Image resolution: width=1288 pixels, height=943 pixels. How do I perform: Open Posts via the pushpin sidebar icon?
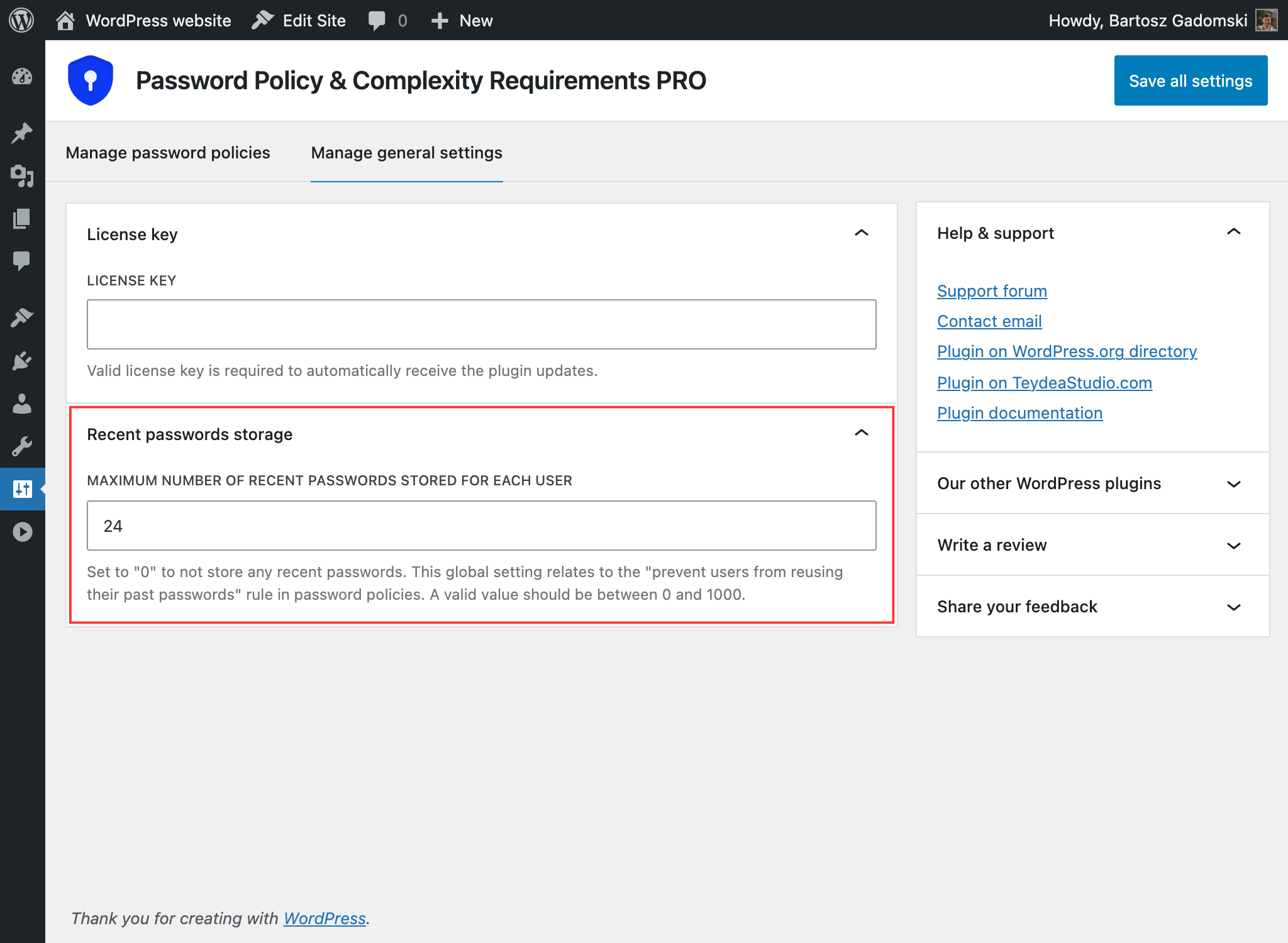[x=22, y=133]
